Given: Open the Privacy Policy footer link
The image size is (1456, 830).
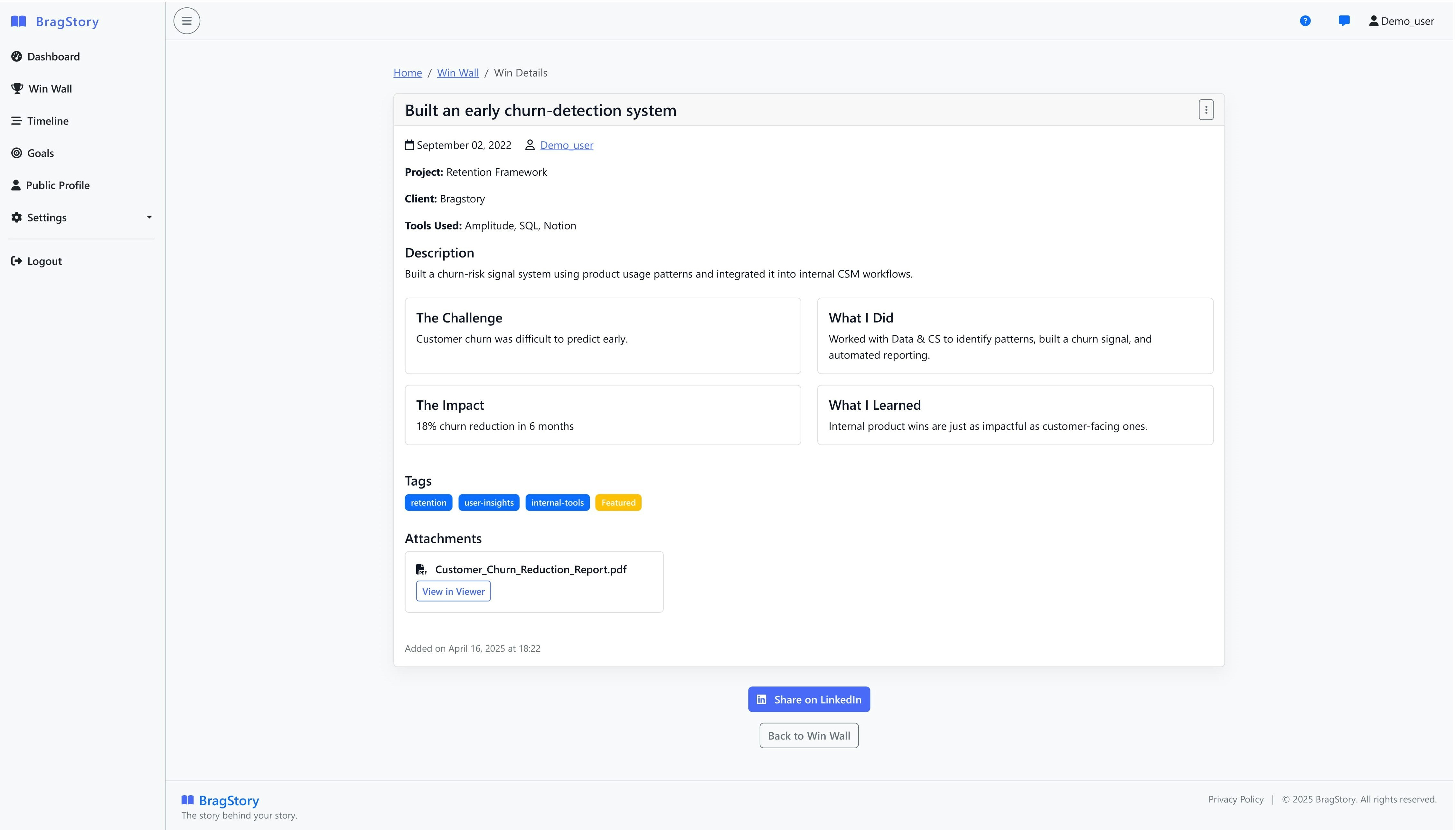Looking at the screenshot, I should tap(1235, 799).
